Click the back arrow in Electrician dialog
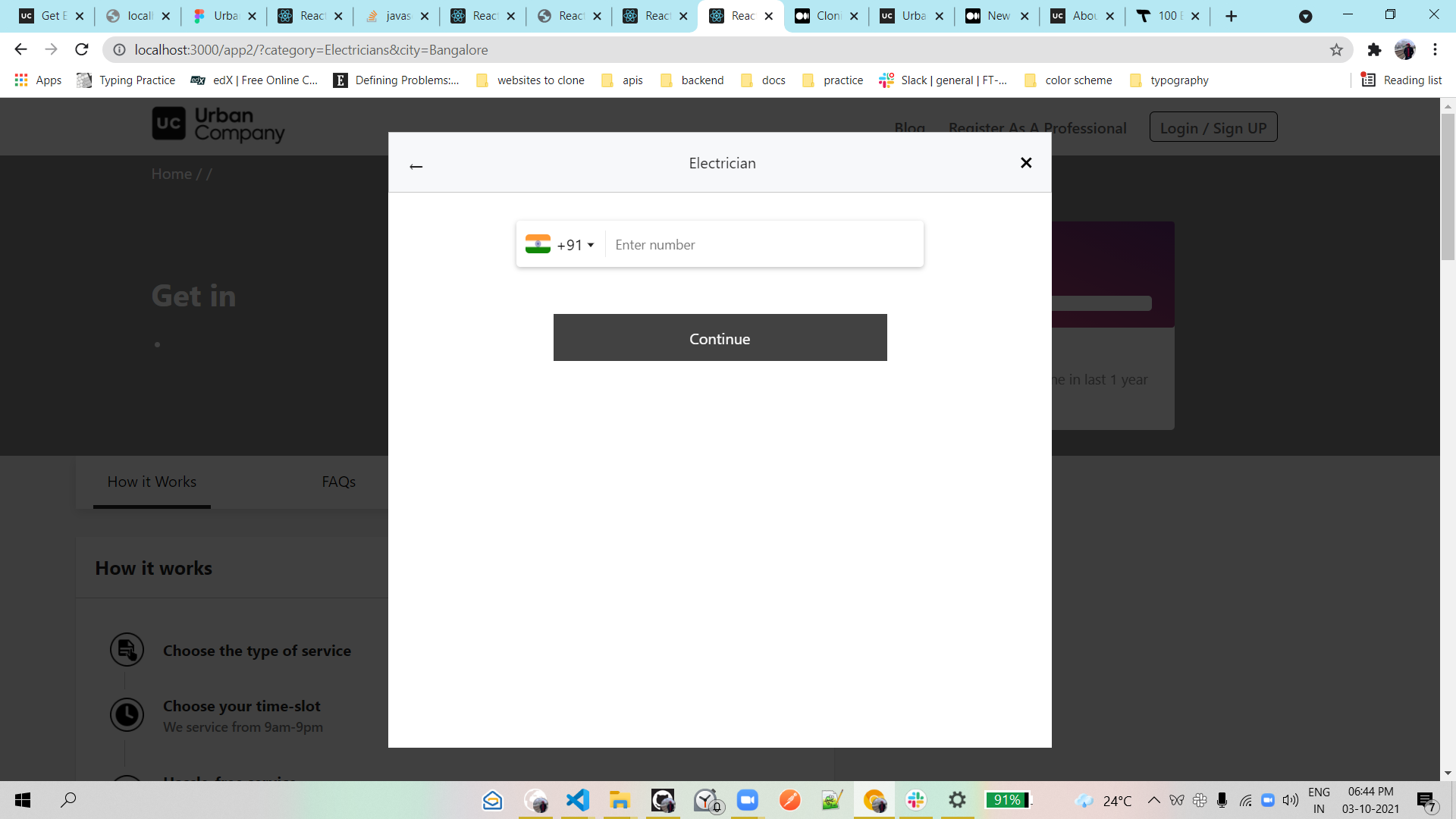Screen dimensions: 1456x819 pyautogui.click(x=416, y=166)
